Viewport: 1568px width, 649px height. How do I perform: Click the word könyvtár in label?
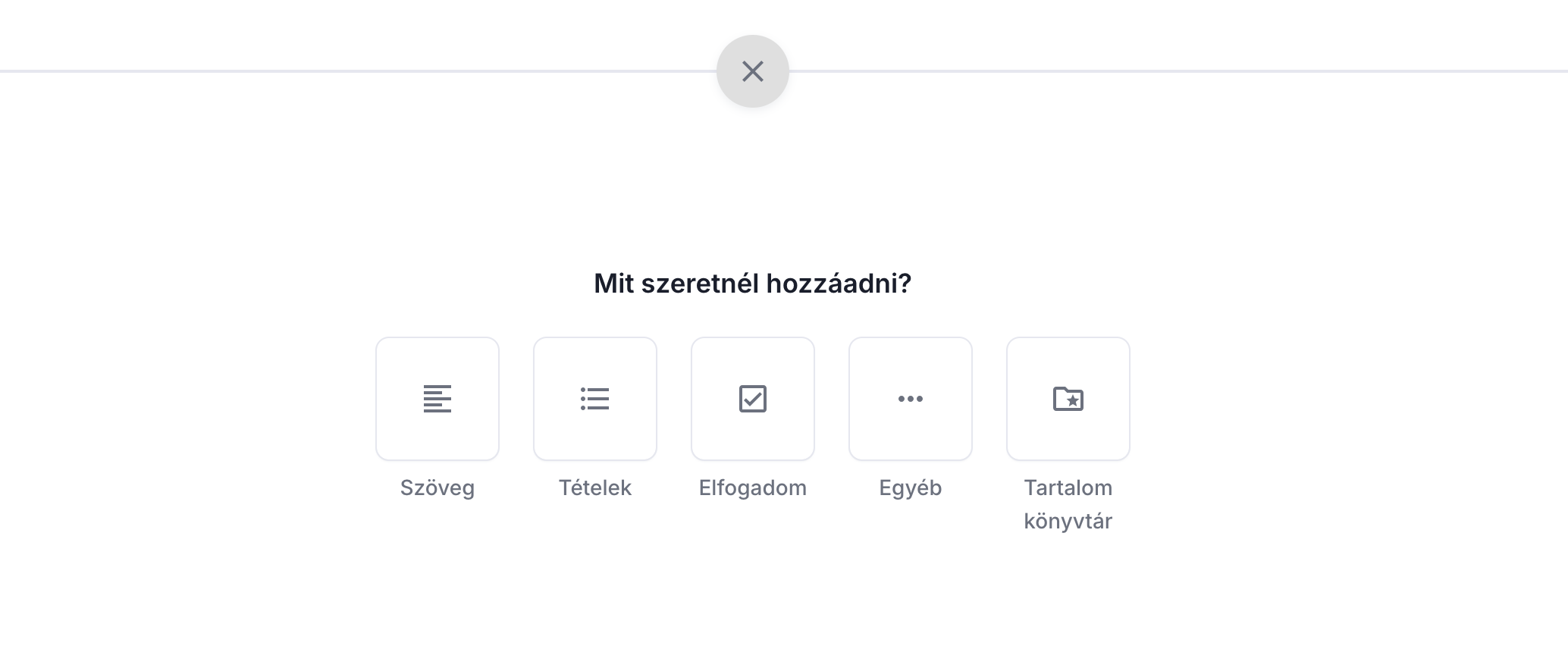tap(1068, 521)
